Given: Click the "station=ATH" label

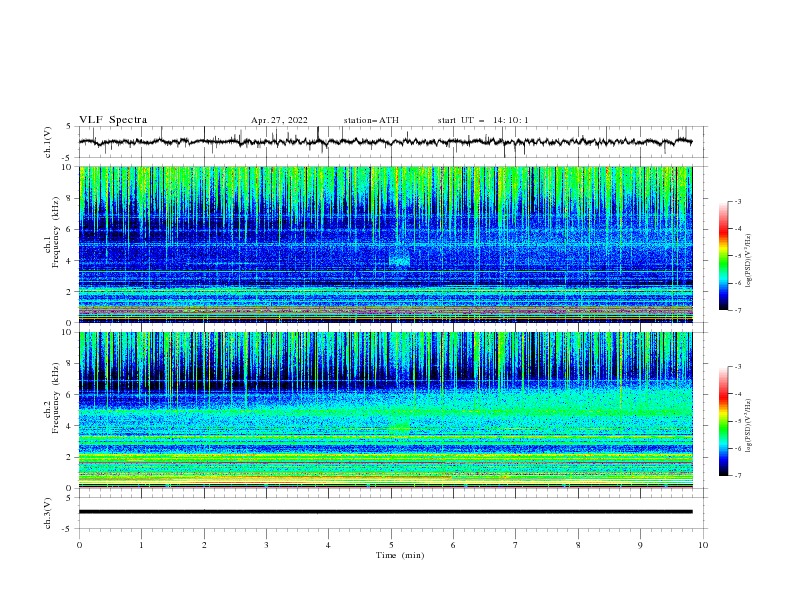Looking at the screenshot, I should coord(371,120).
